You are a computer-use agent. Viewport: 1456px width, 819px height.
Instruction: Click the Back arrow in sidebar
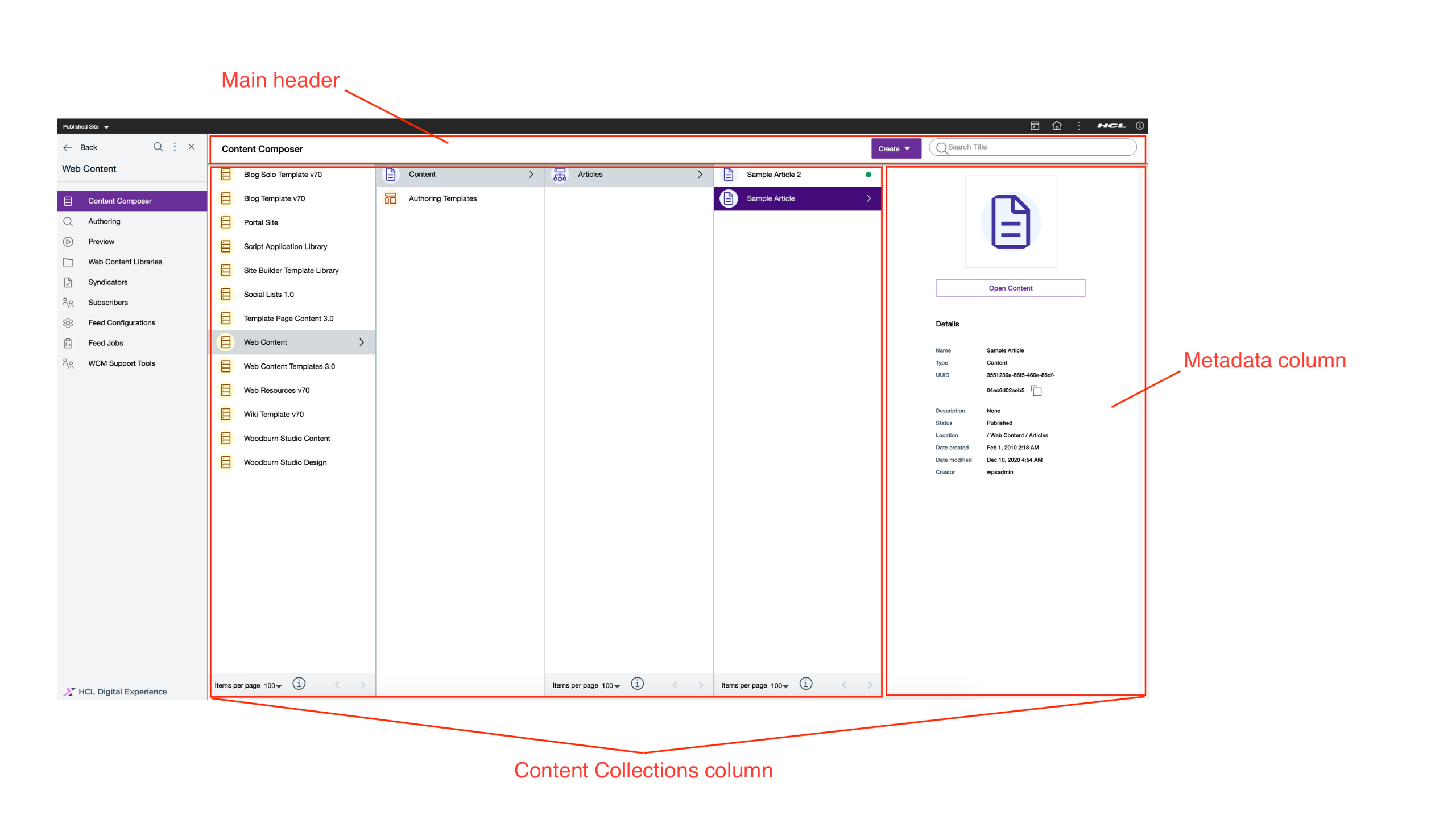click(68, 147)
